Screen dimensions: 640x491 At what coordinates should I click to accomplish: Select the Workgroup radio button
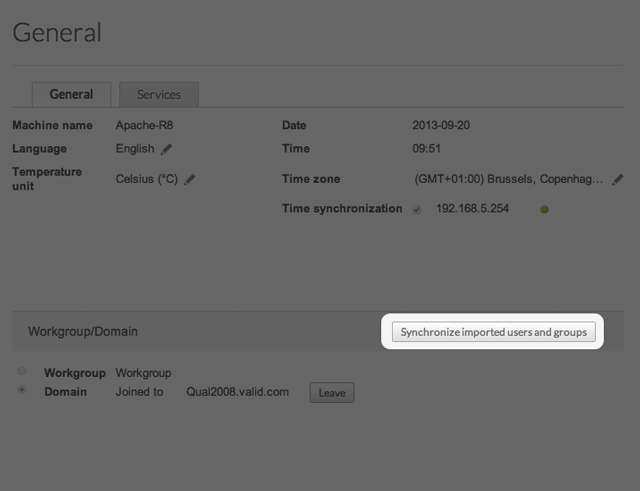point(22,372)
